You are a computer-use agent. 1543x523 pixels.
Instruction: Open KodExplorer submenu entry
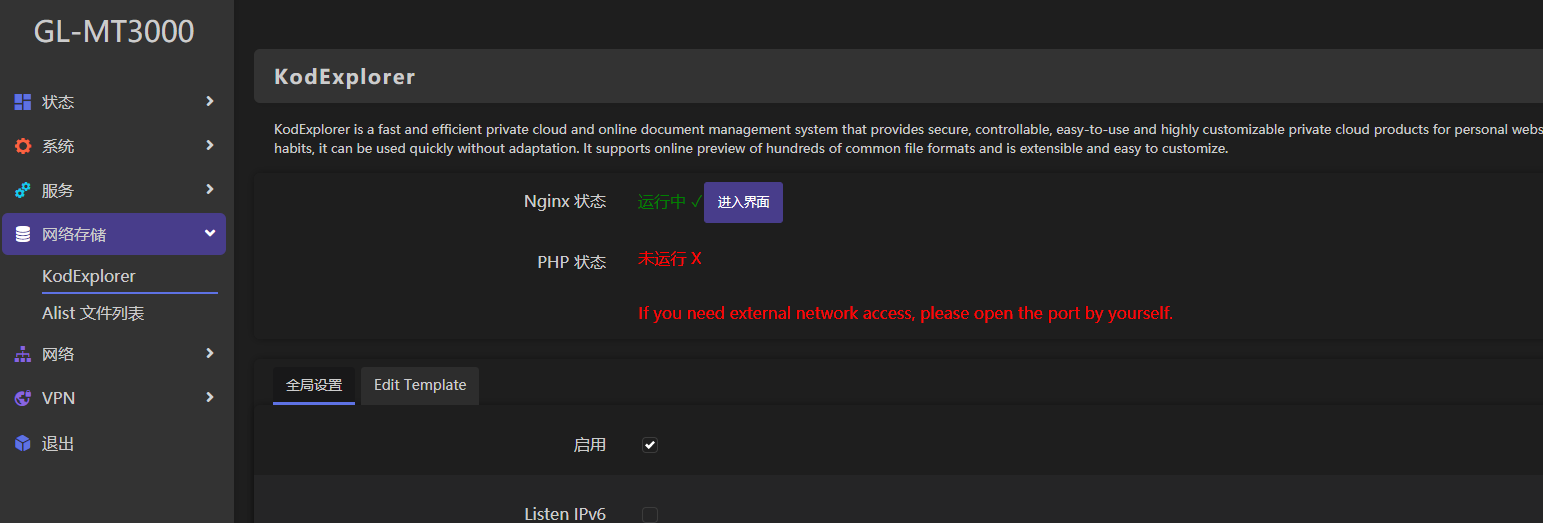(89, 276)
